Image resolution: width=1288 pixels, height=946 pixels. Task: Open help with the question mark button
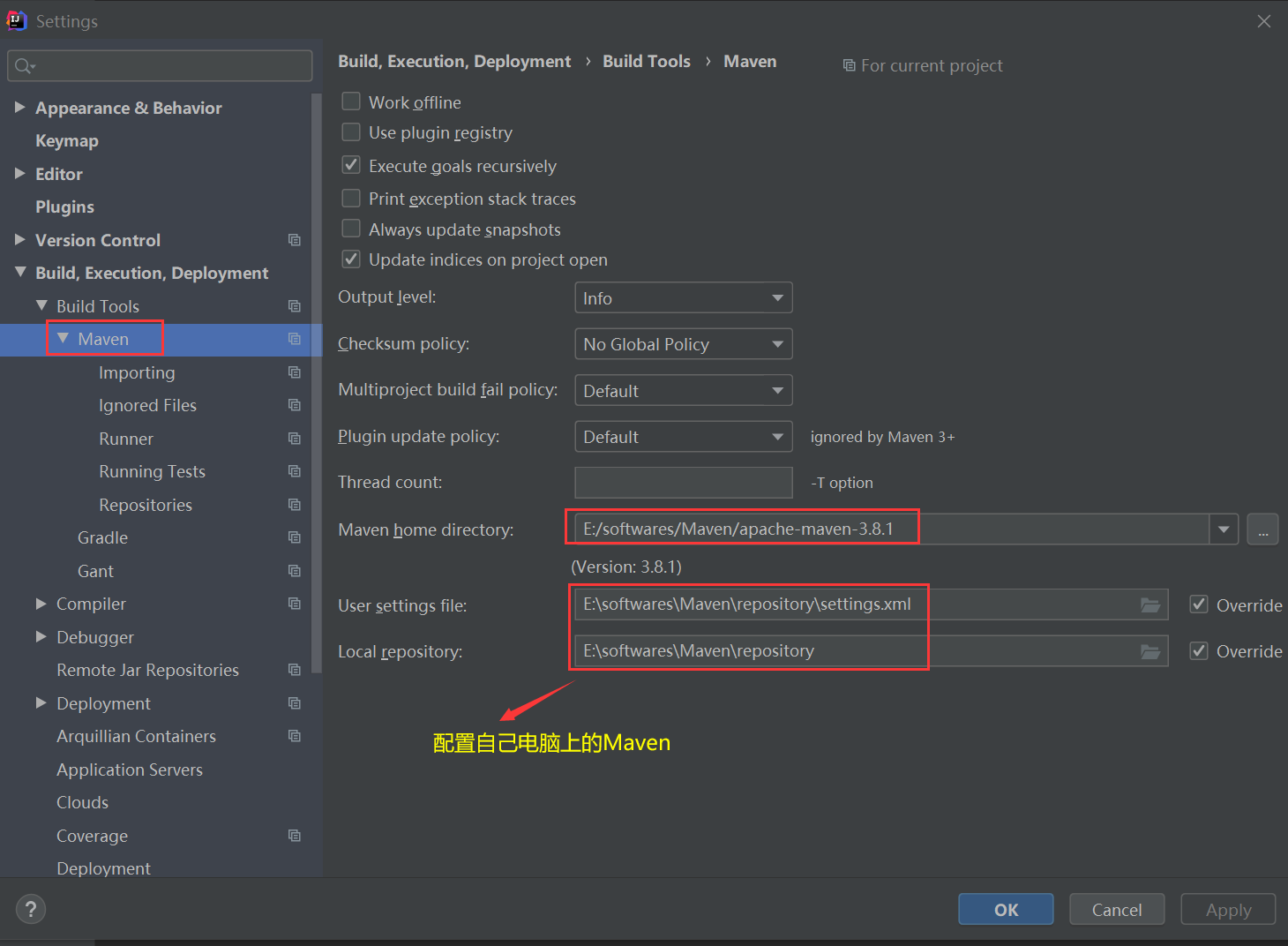(x=31, y=909)
